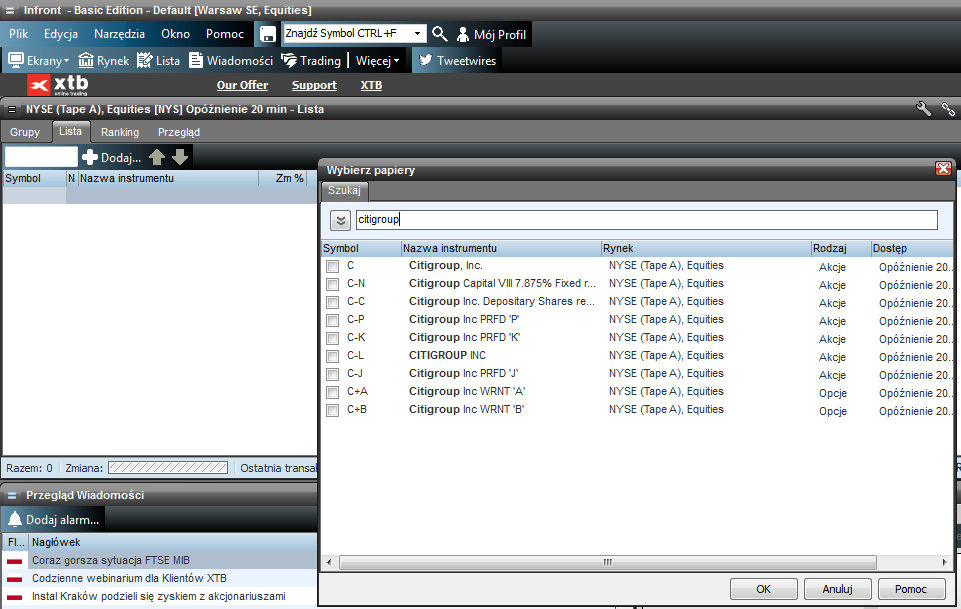Image resolution: width=961 pixels, height=609 pixels.
Task: Open the XTB link
Action: coord(371,85)
